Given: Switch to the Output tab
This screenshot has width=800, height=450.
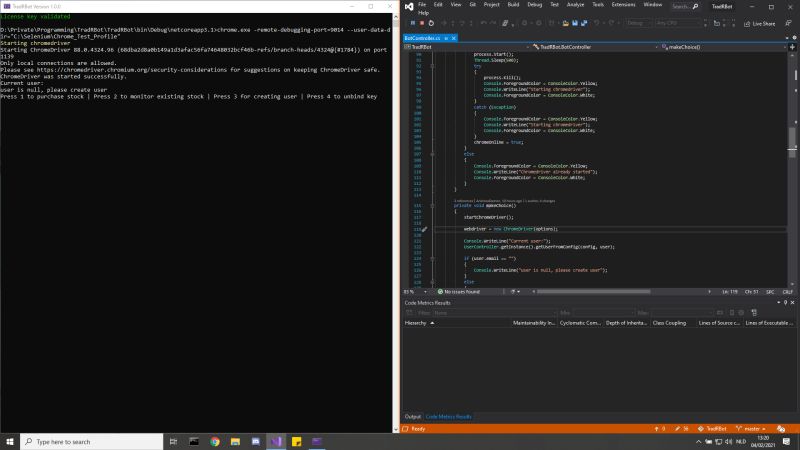Looking at the screenshot, I should point(413,417).
